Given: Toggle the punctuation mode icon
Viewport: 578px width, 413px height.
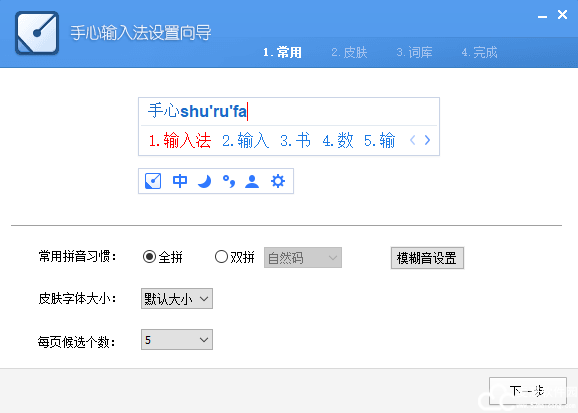Looking at the screenshot, I should pos(229,181).
